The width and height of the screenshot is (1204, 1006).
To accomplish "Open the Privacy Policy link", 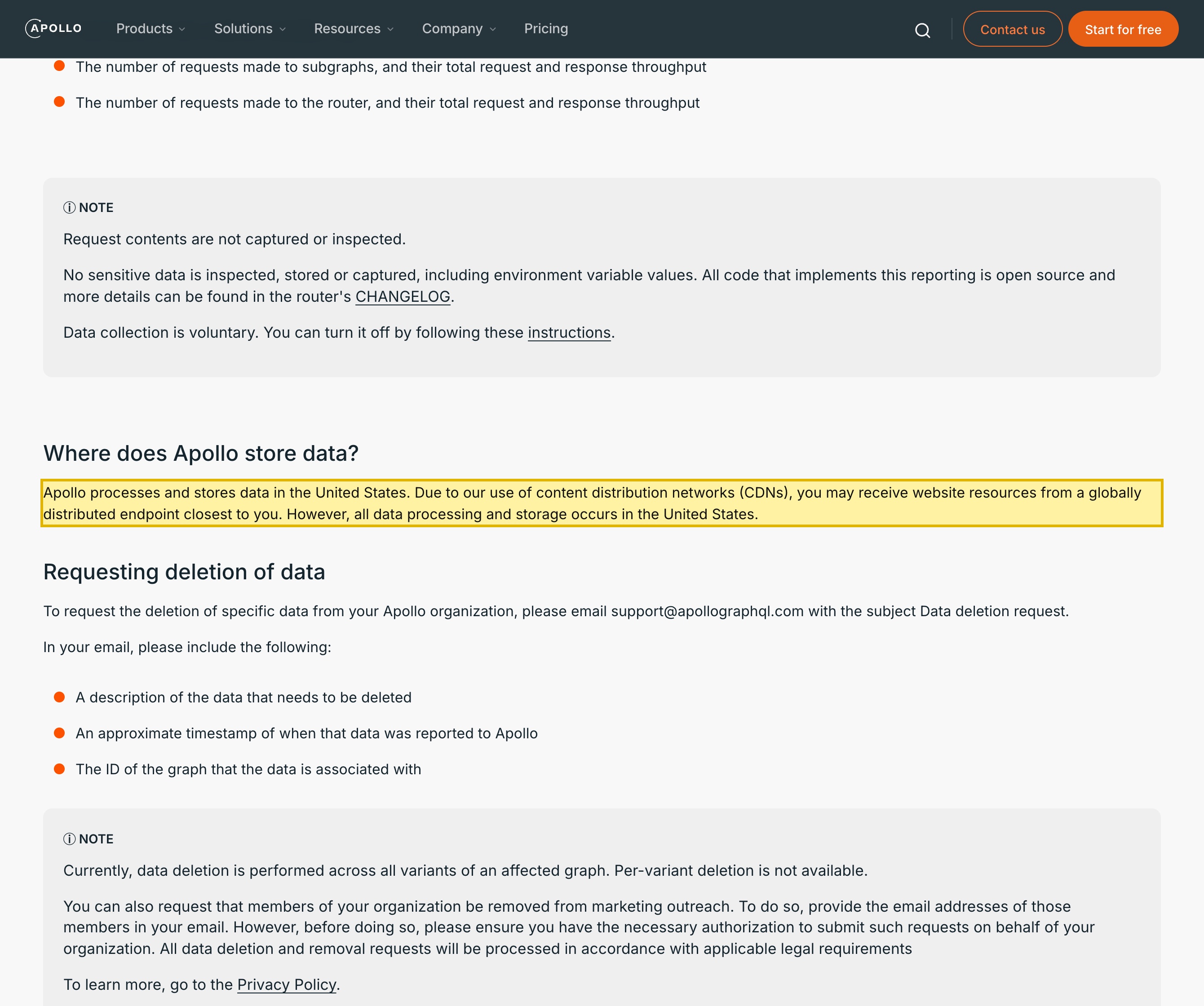I will click(287, 984).
